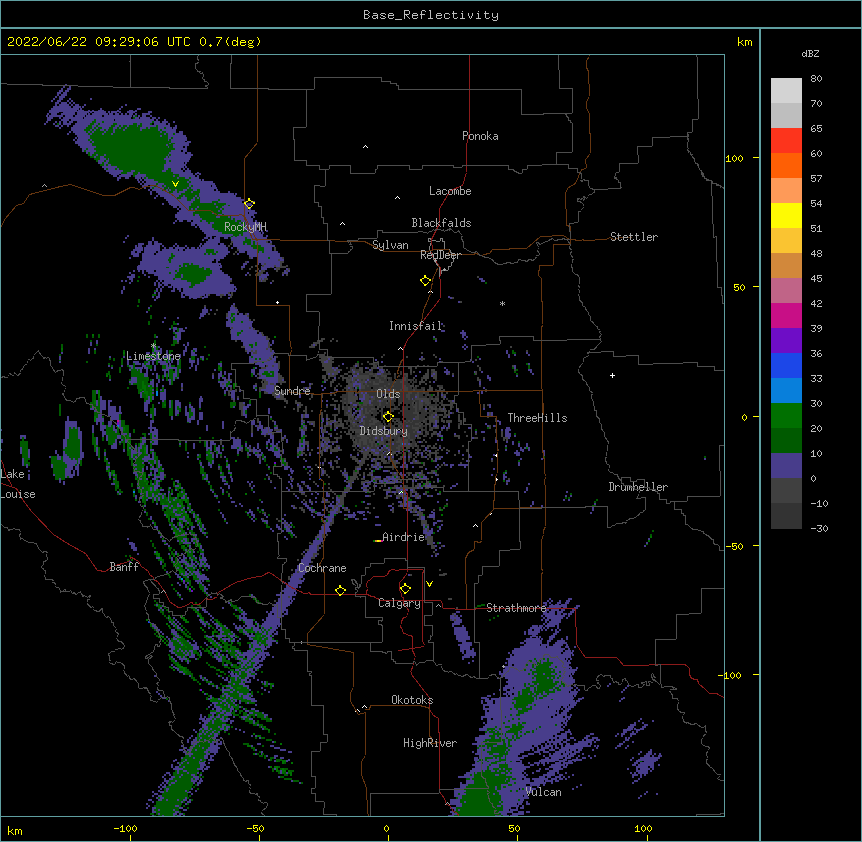
Task: Click the Airdrie label
Action: (x=404, y=537)
